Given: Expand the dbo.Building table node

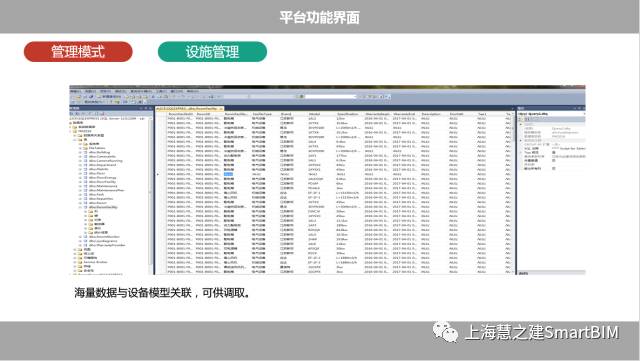Looking at the screenshot, I should tap(80, 152).
